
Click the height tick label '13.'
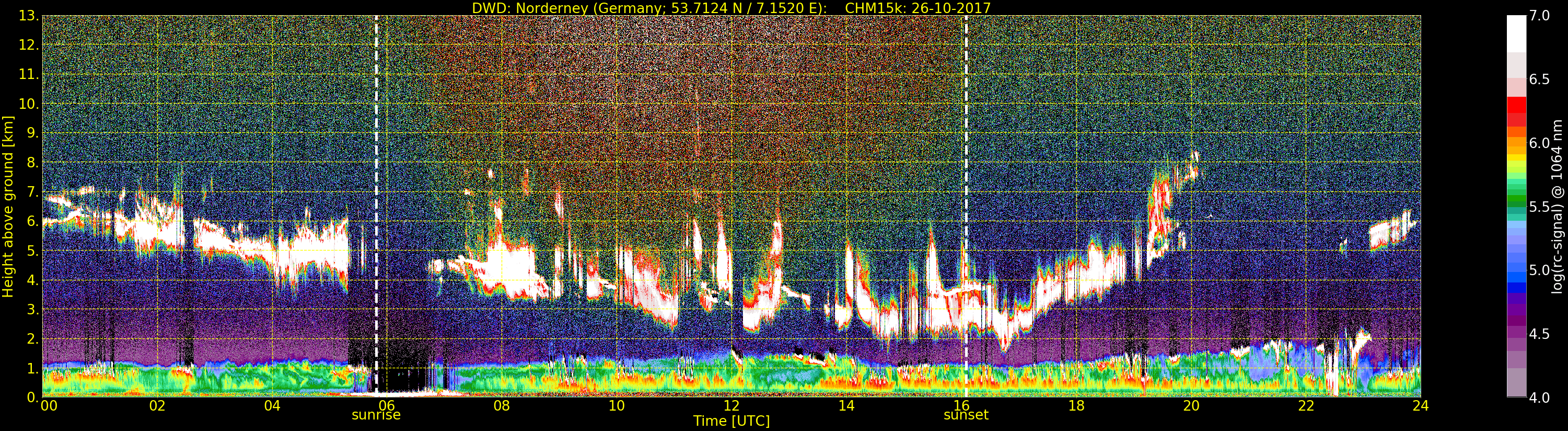(x=28, y=16)
